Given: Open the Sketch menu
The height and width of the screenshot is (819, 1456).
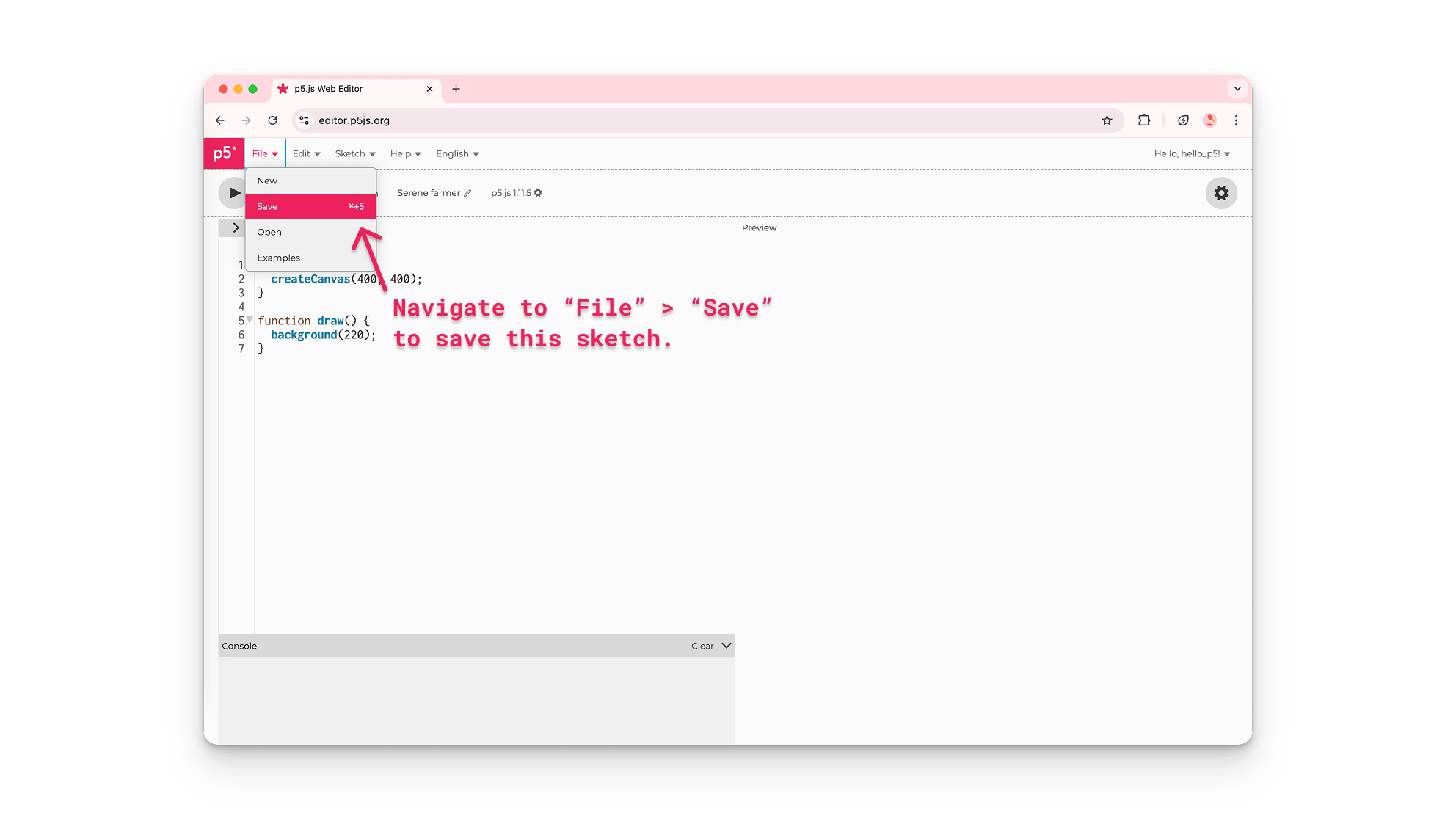Looking at the screenshot, I should (354, 153).
